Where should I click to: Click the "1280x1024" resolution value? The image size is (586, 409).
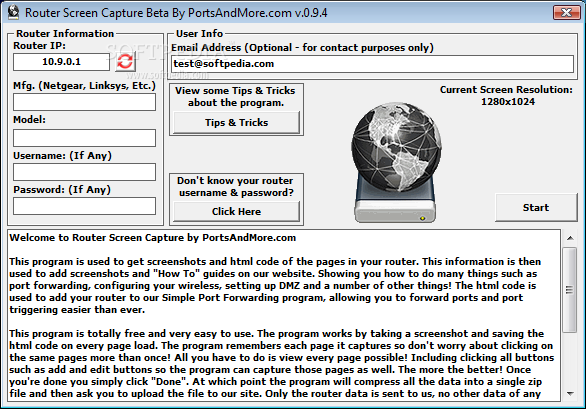pos(508,102)
